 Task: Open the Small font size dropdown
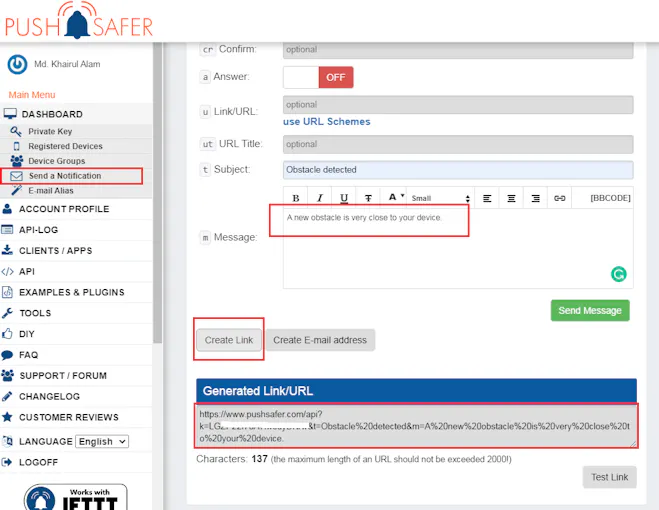(440, 198)
